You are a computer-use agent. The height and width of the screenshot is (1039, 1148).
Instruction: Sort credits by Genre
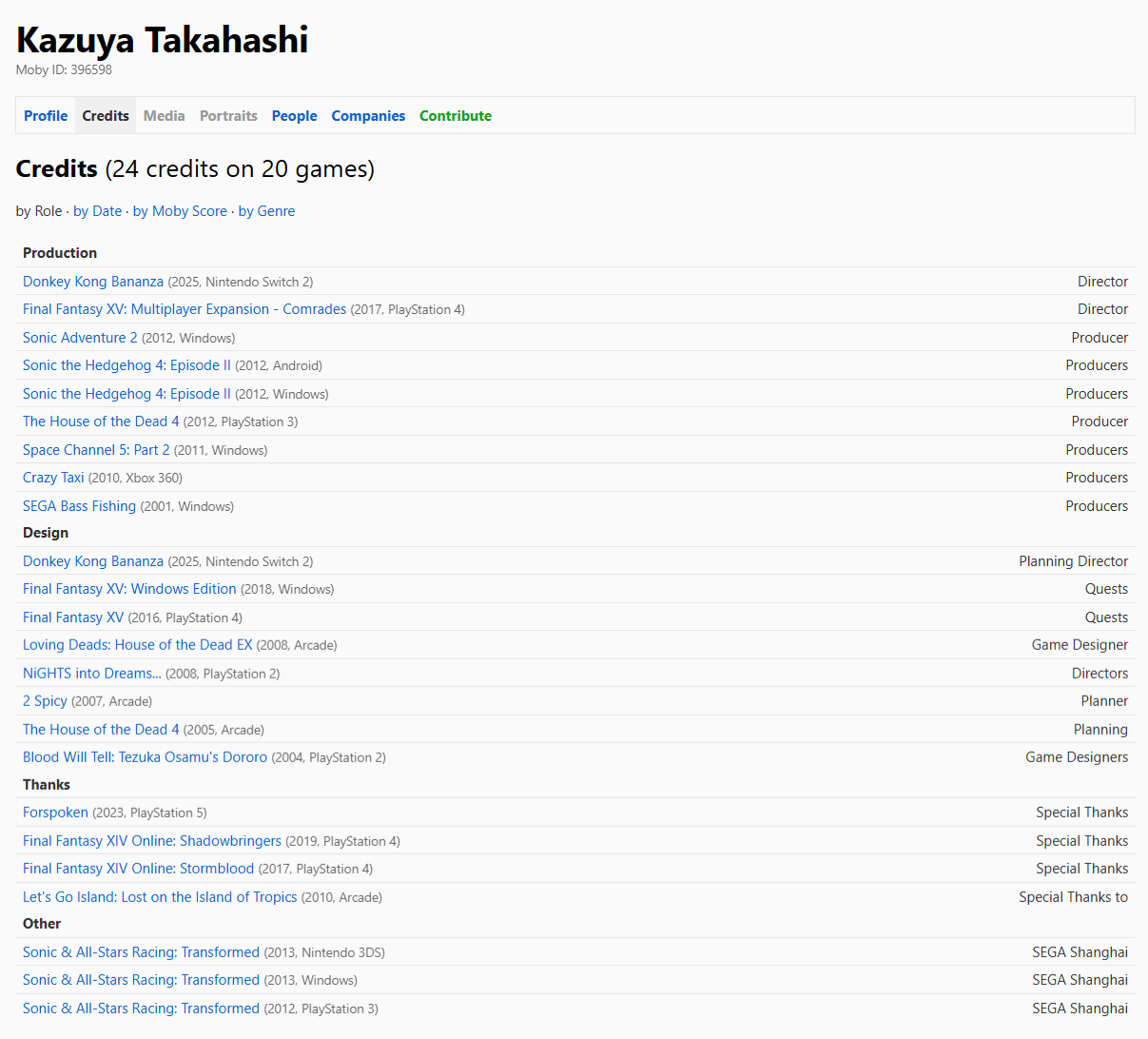[266, 211]
